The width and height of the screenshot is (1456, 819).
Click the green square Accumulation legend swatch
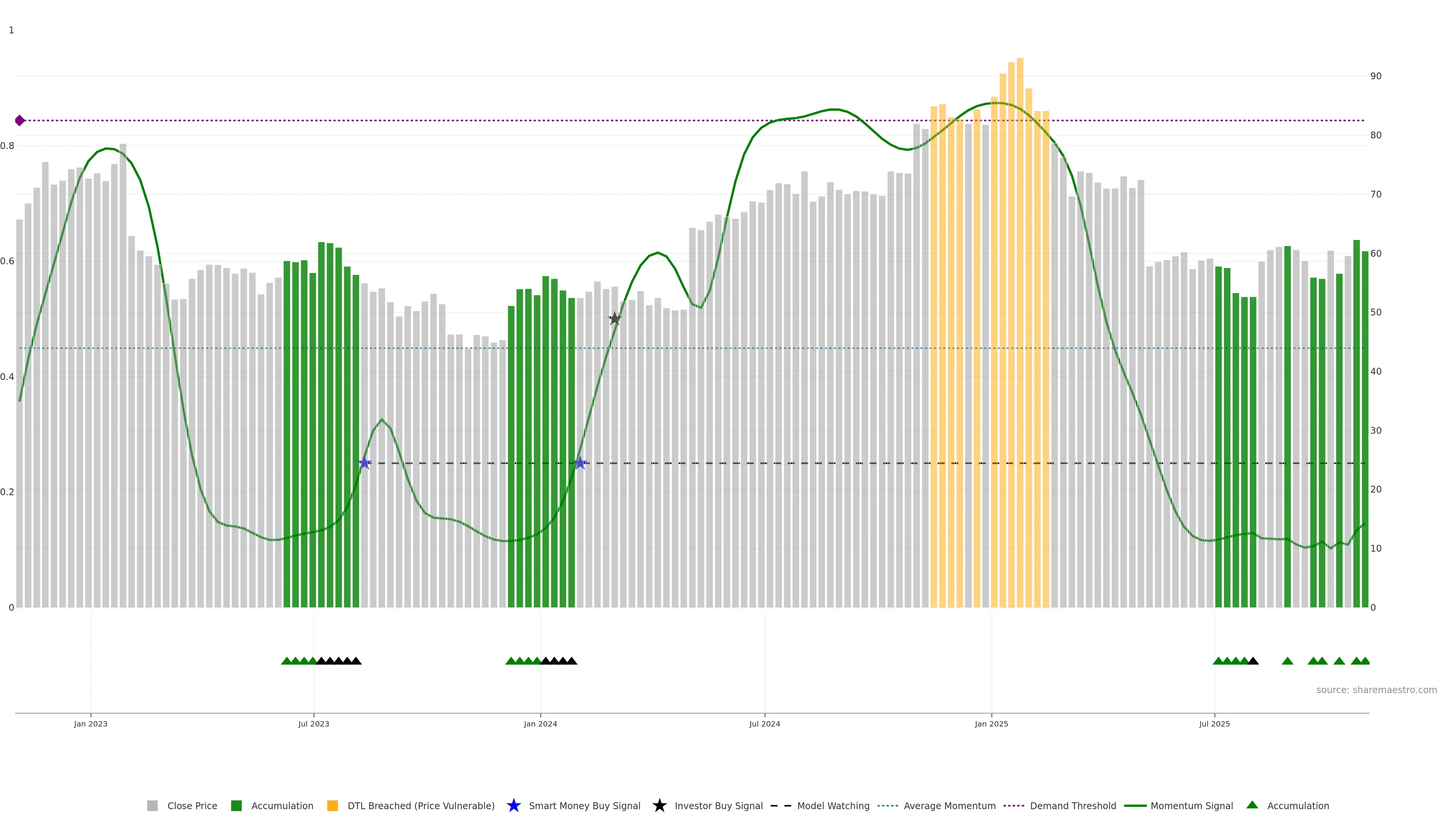236,806
